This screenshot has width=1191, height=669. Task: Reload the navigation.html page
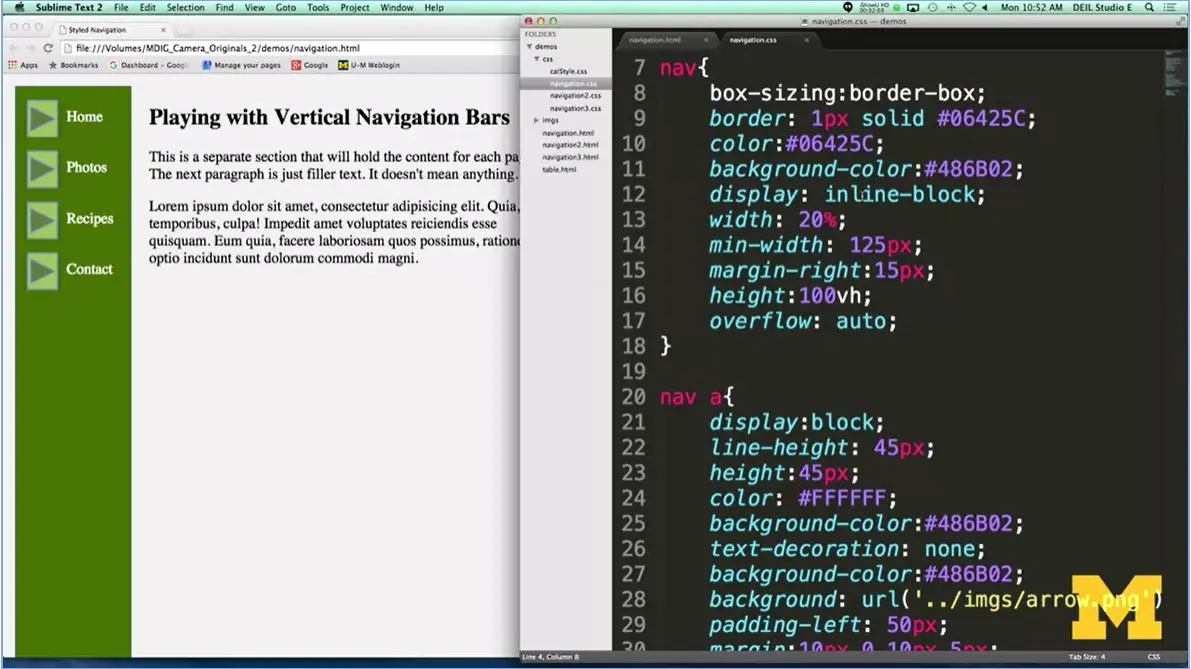pyautogui.click(x=47, y=47)
